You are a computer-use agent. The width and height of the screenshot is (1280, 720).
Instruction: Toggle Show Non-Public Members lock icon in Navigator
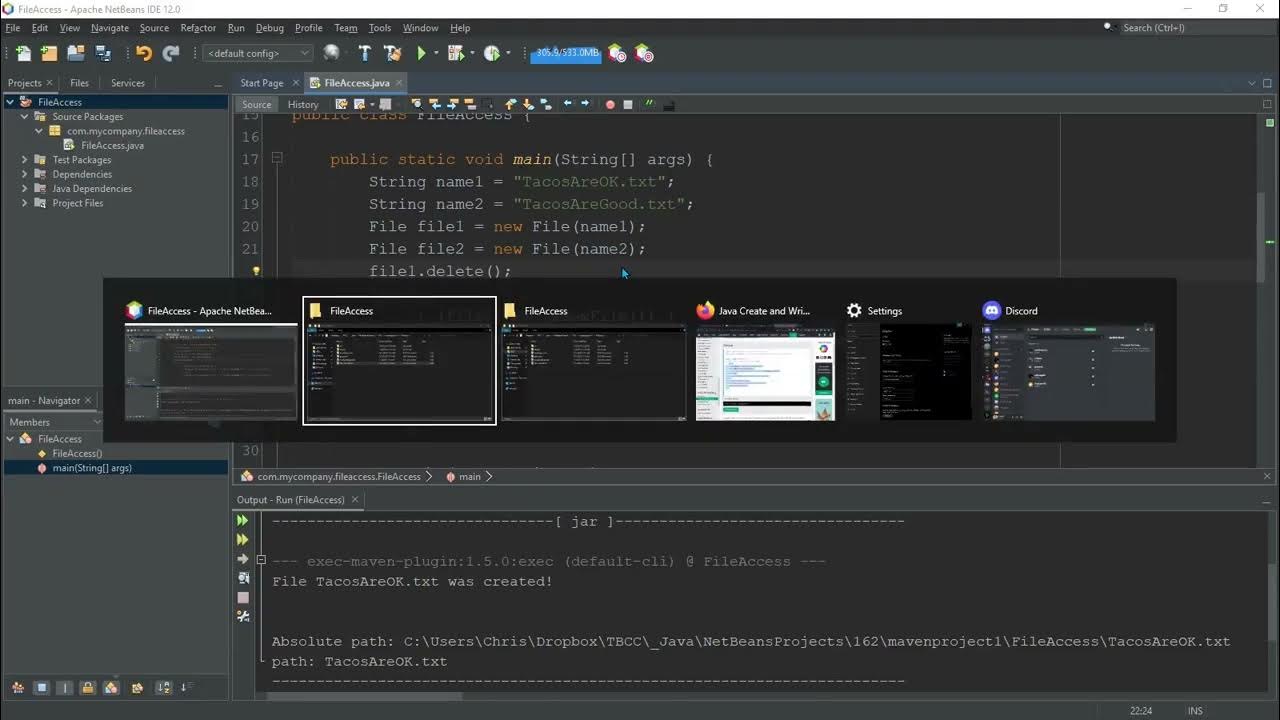(x=88, y=687)
